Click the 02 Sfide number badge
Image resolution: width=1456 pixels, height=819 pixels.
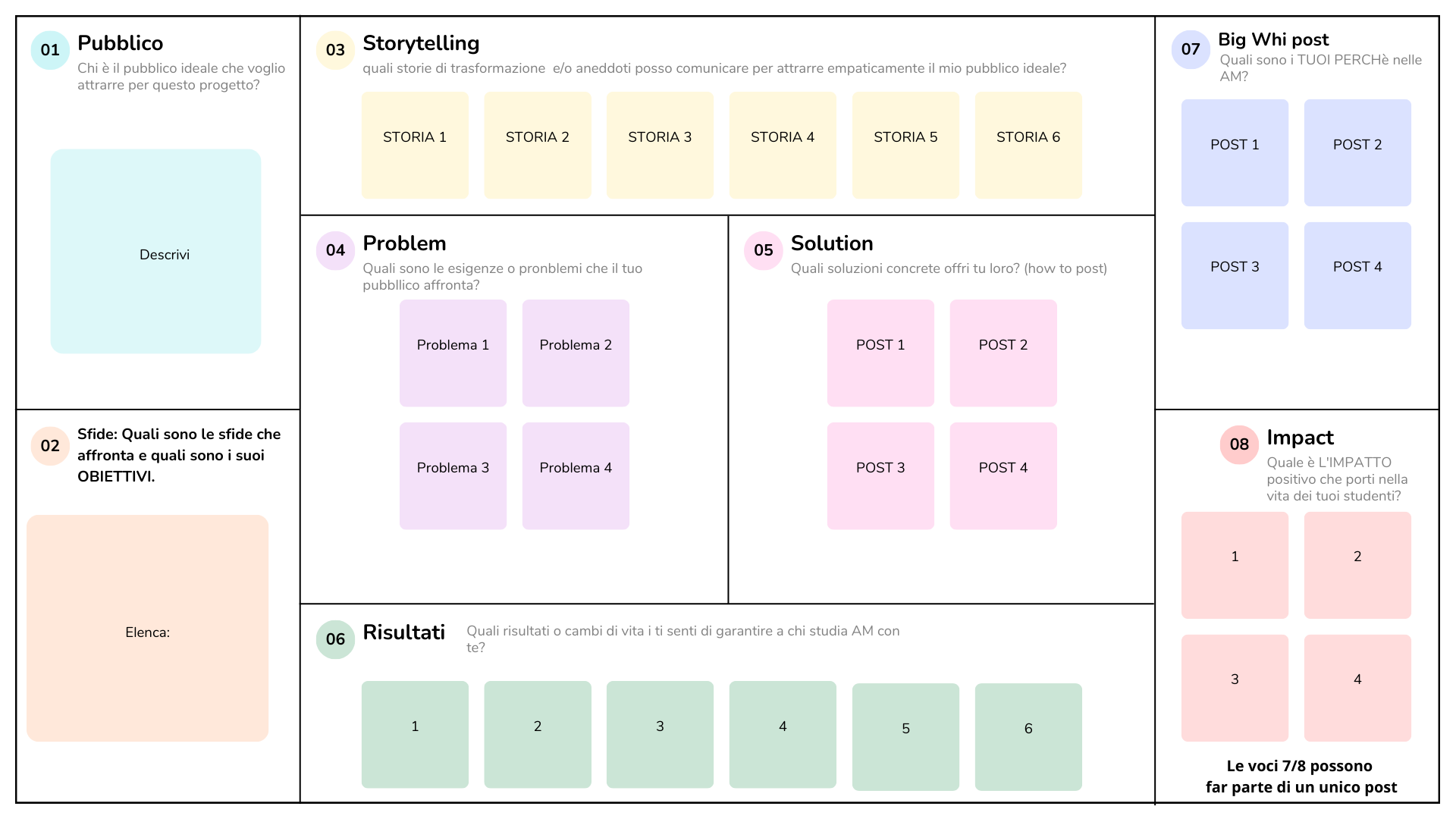click(x=50, y=446)
